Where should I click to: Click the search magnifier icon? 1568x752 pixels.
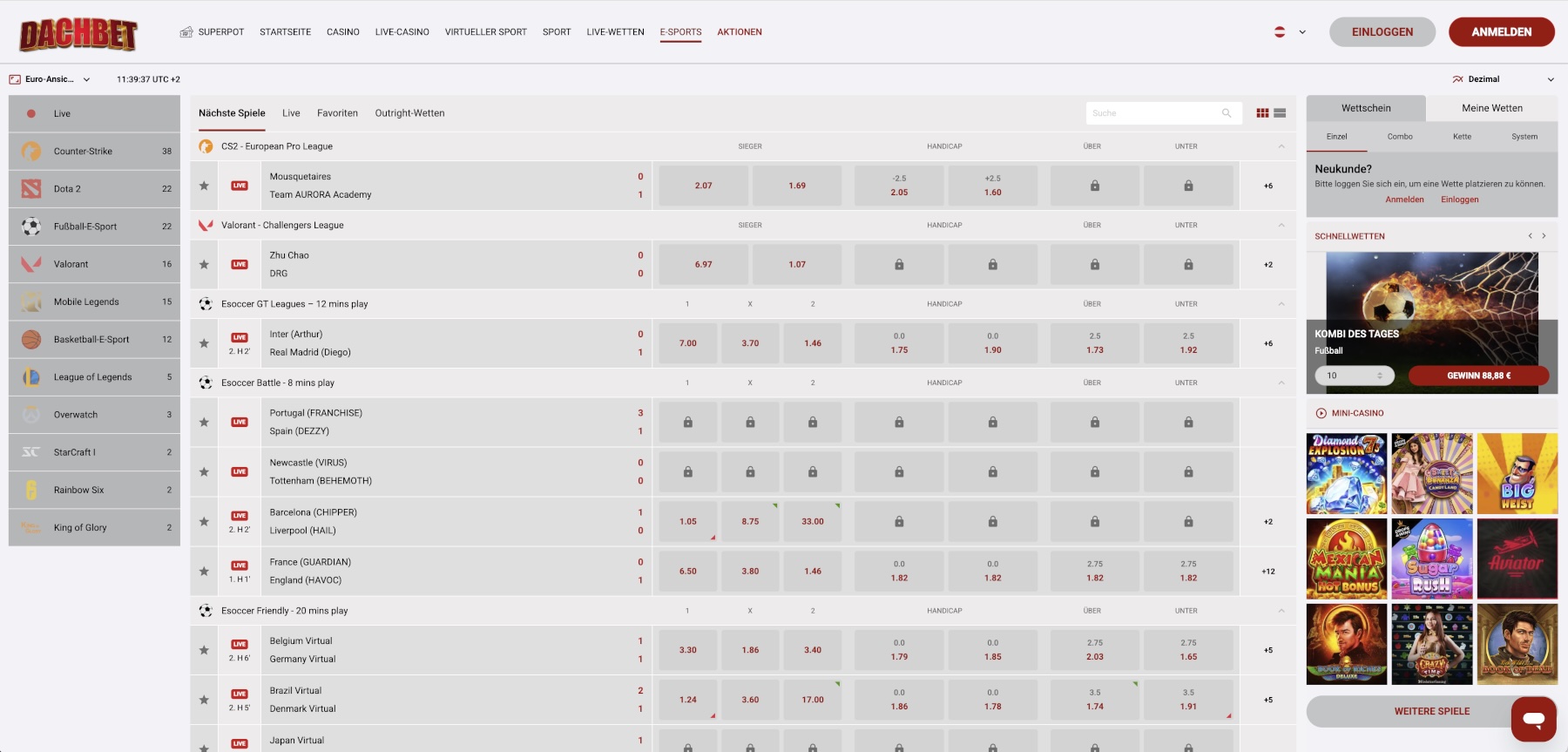coord(1227,113)
